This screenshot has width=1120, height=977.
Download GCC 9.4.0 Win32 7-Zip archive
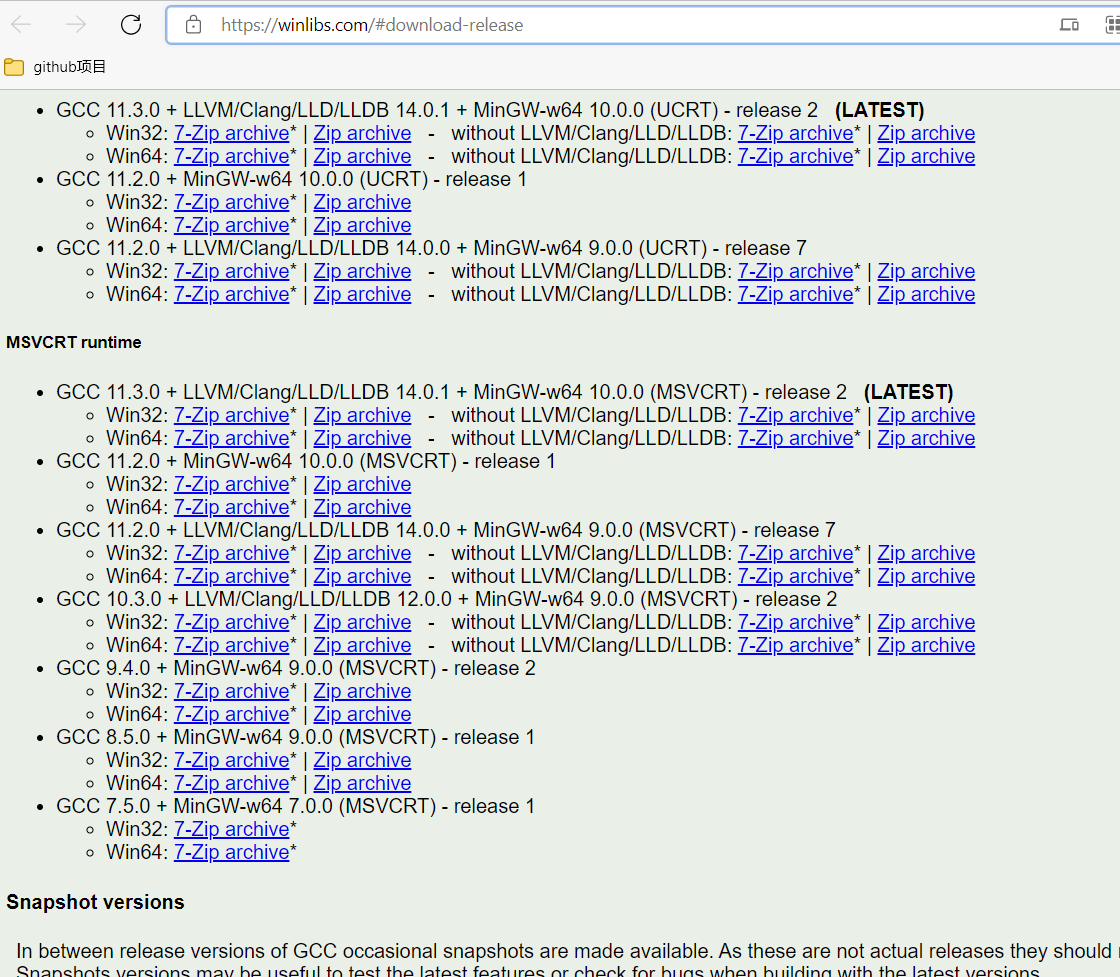pos(231,691)
